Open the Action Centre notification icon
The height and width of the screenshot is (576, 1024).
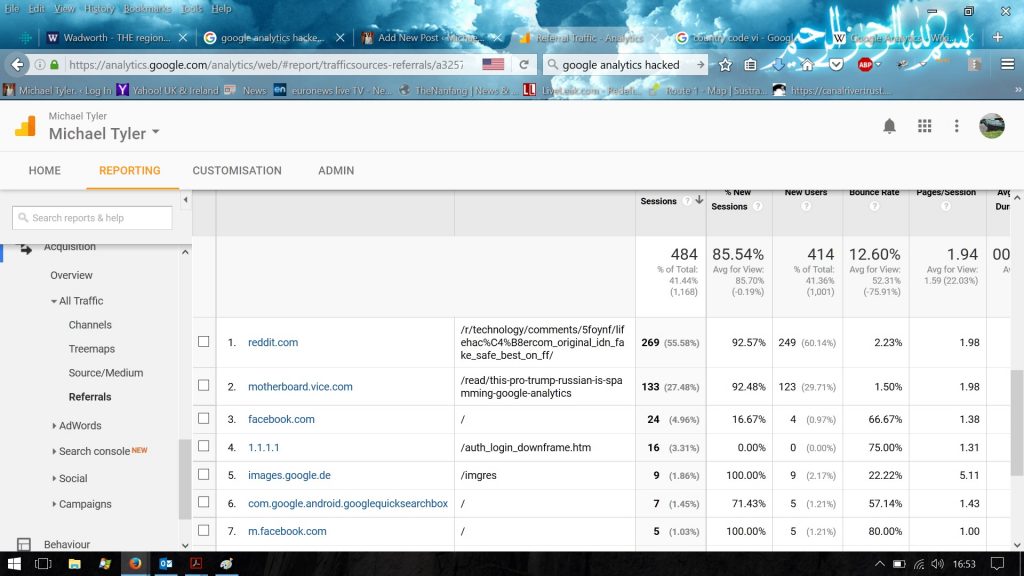click(997, 564)
